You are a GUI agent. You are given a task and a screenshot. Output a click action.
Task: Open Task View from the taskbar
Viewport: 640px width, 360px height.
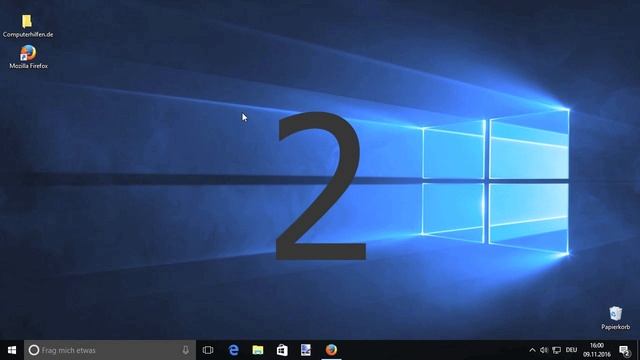pos(208,350)
